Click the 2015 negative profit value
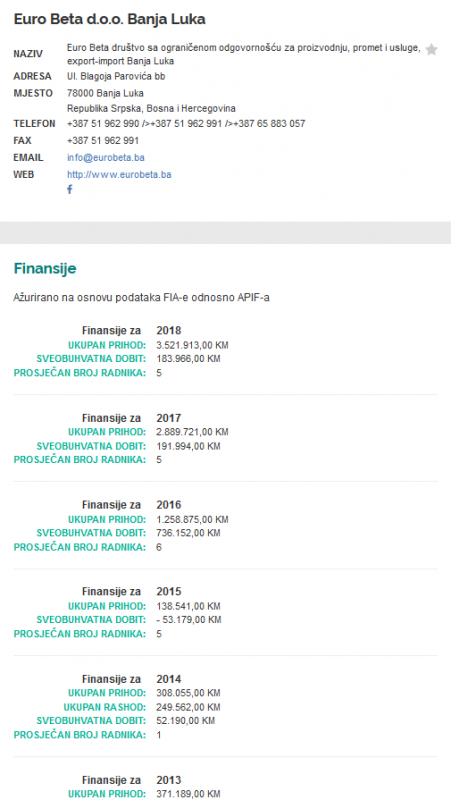This screenshot has width=451, height=800. point(189,620)
